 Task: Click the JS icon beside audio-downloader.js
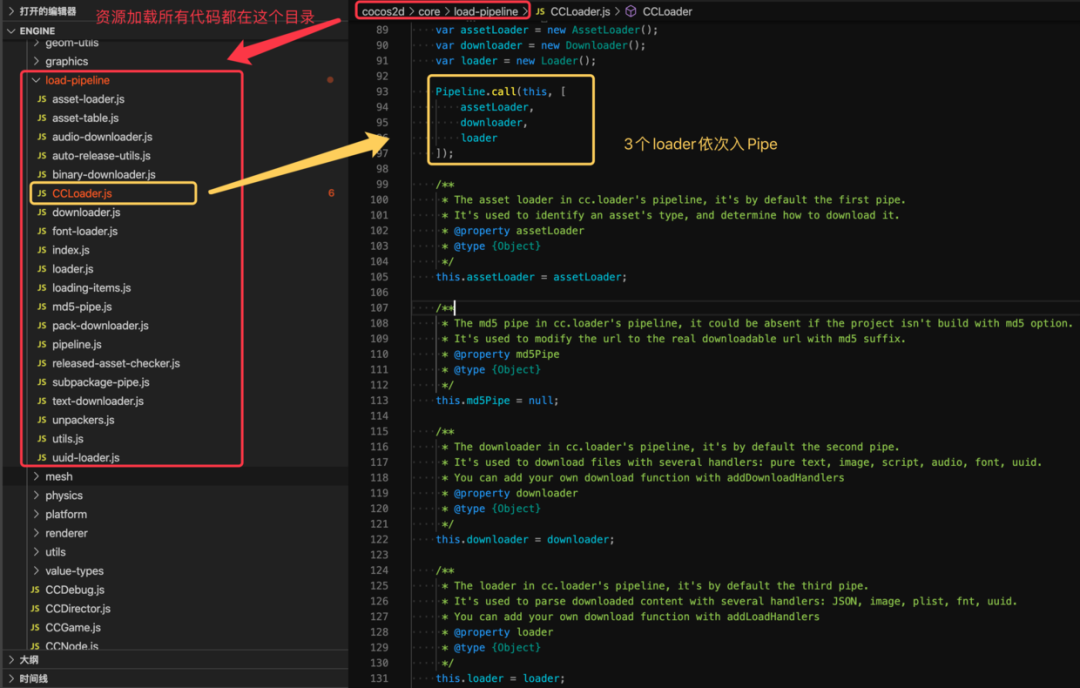[42, 137]
